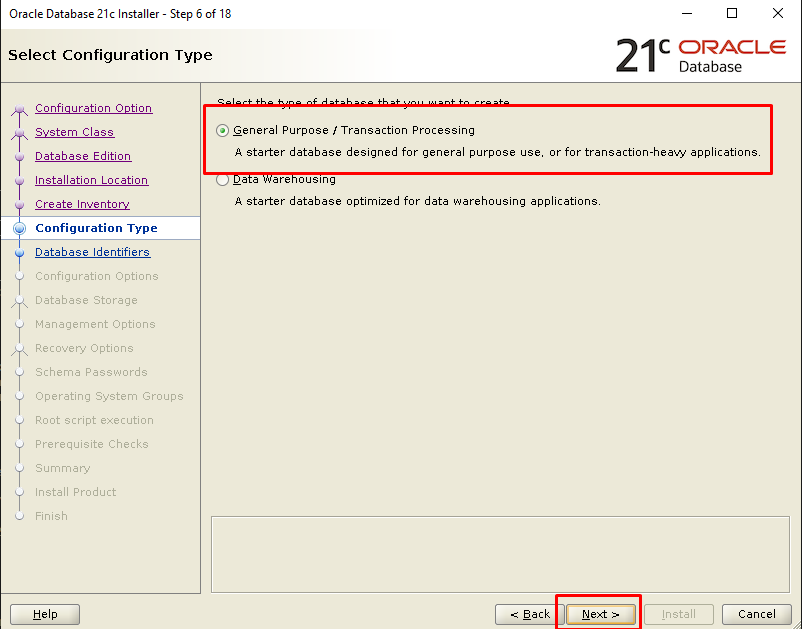Close the installer window

point(777,13)
